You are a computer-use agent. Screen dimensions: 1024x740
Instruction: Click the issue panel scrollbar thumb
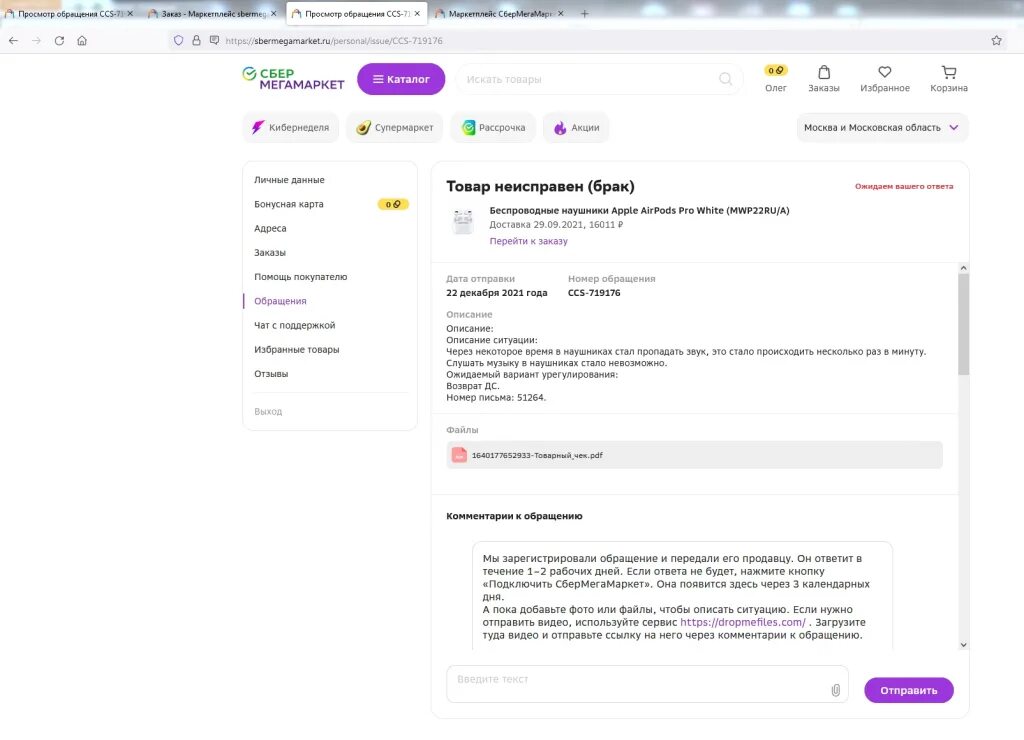pos(963,324)
